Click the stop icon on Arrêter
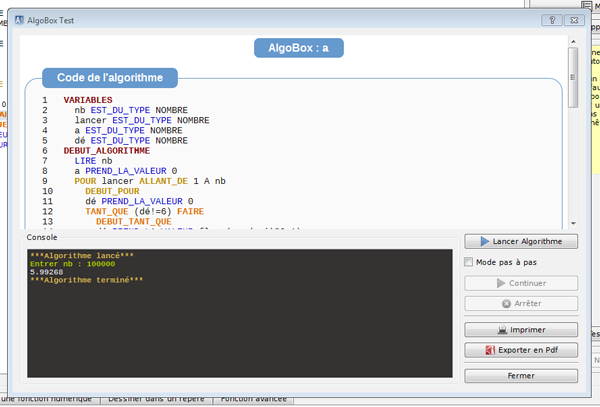The height and width of the screenshot is (407, 600). [x=506, y=304]
